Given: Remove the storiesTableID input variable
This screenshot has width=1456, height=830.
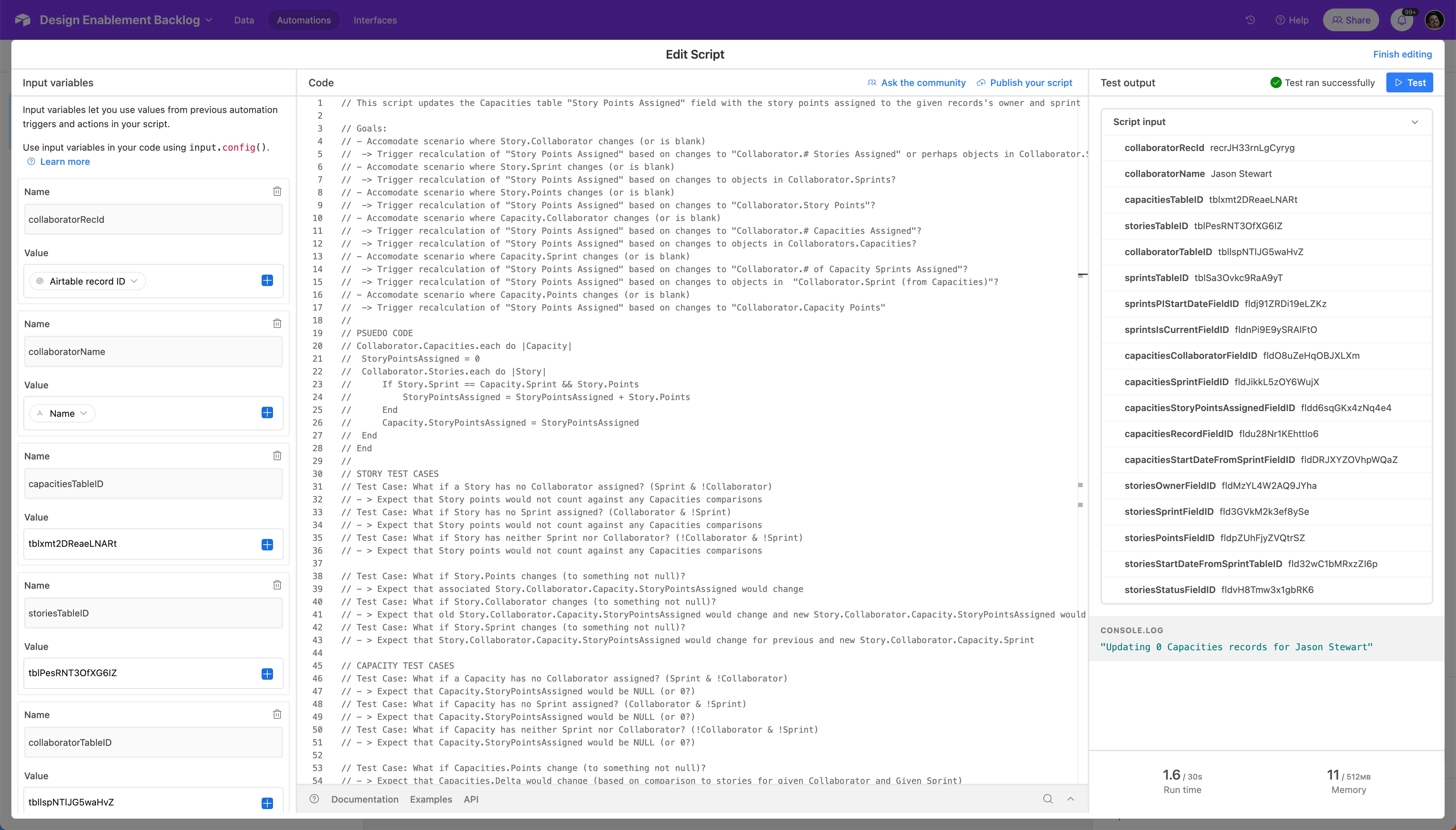Looking at the screenshot, I should pyautogui.click(x=277, y=585).
